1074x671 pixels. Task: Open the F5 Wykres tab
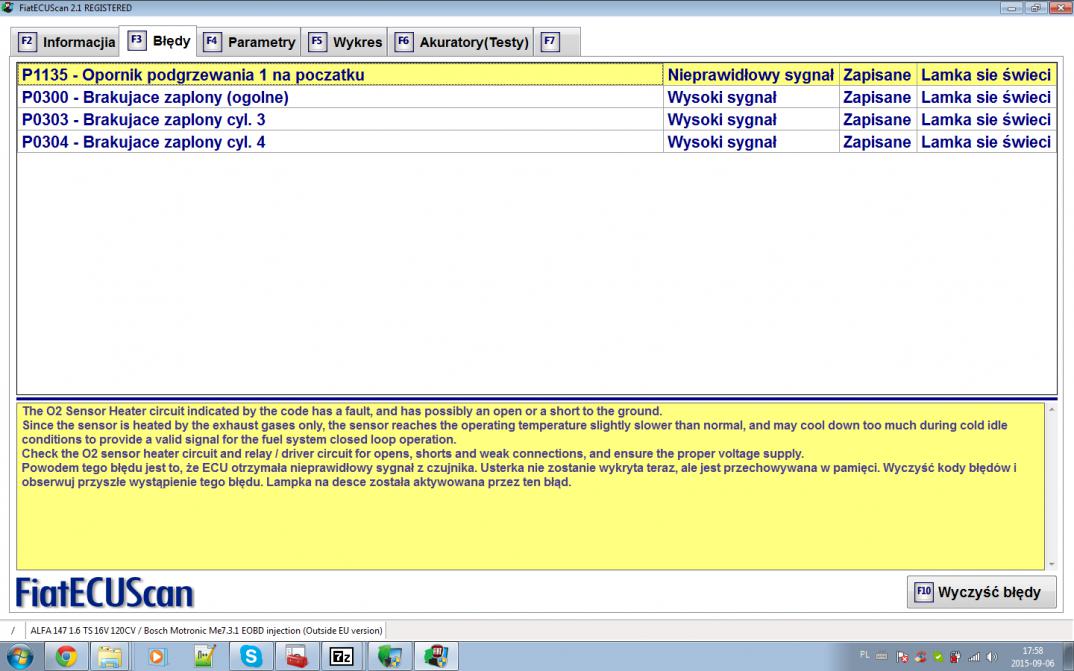(x=345, y=42)
